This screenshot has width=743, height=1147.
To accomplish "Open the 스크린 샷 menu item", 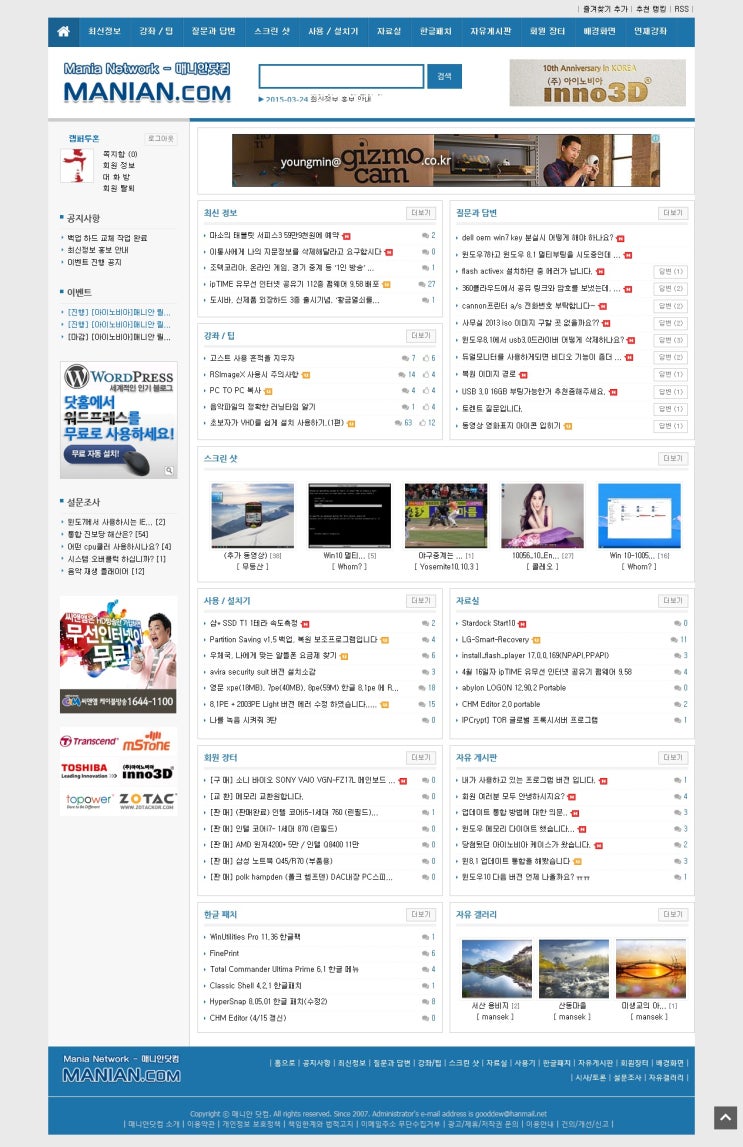I will pos(271,31).
